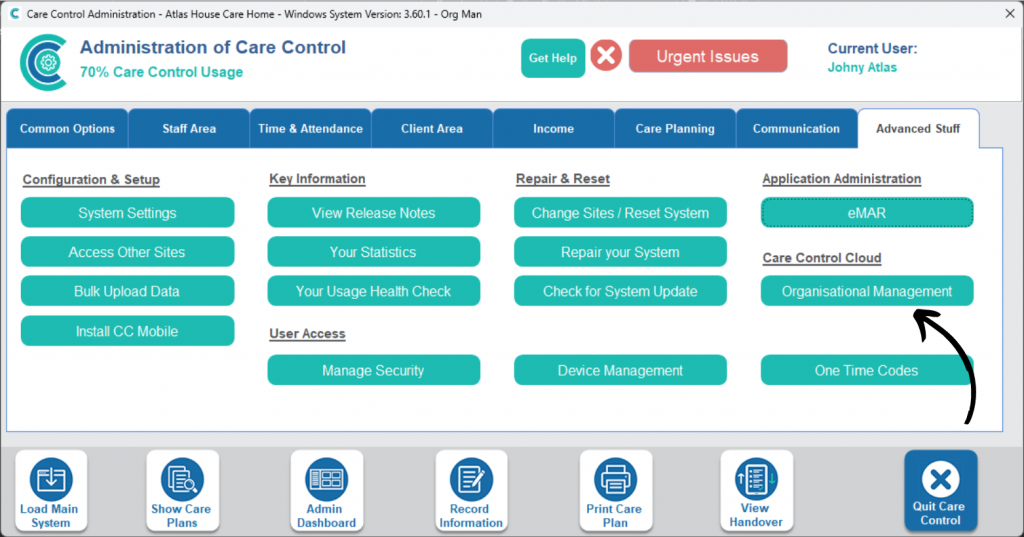Click the Key Information heading
The height and width of the screenshot is (537, 1024).
coord(317,179)
